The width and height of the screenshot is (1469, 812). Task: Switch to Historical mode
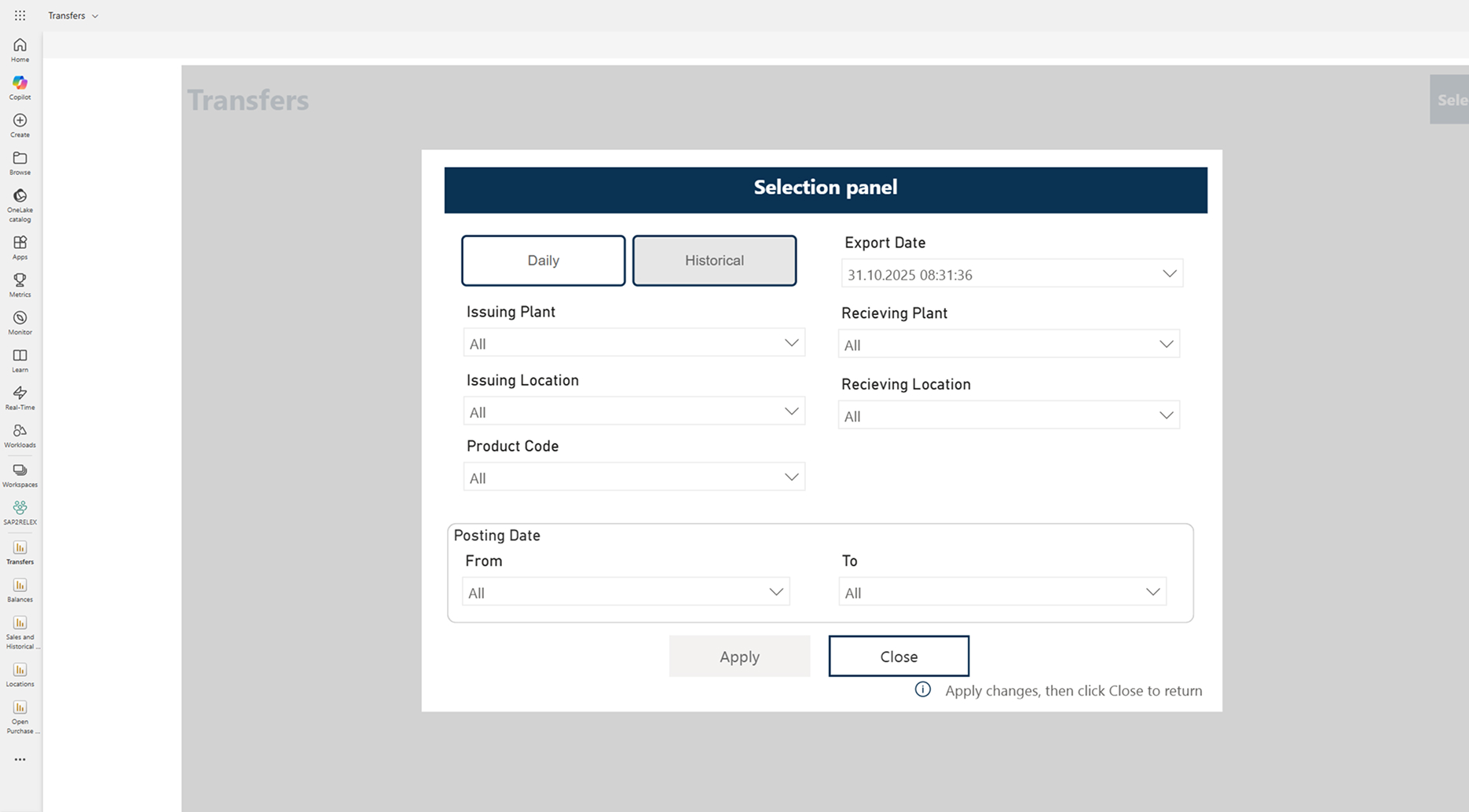(714, 261)
